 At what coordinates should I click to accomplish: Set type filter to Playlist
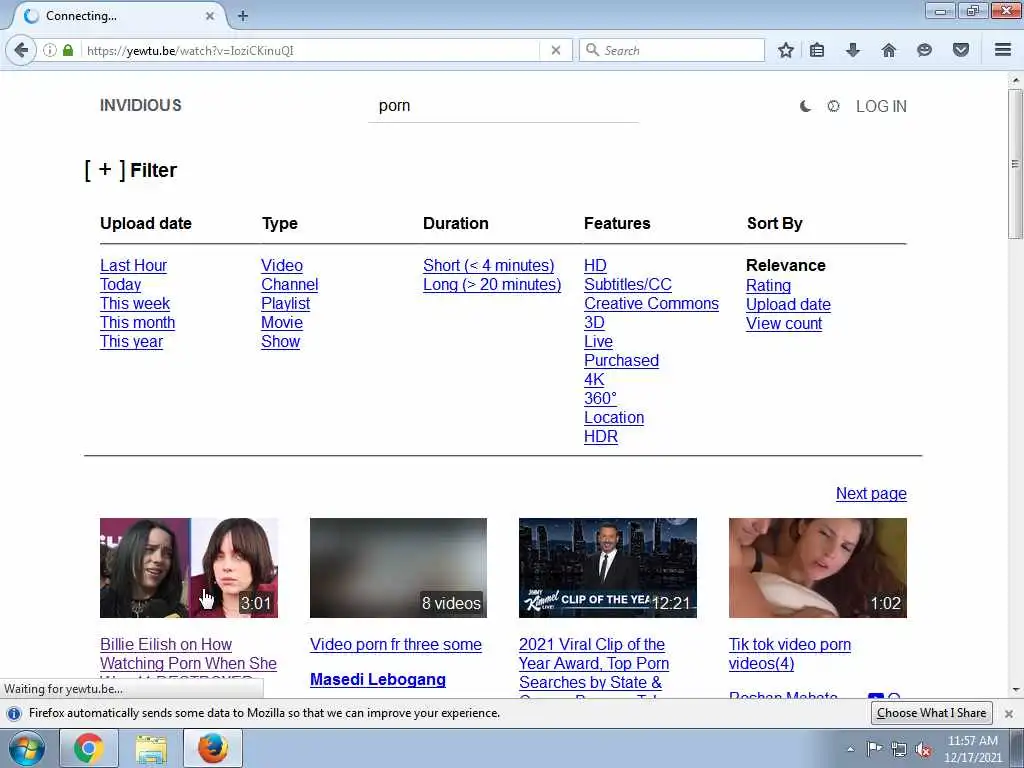[x=285, y=304]
